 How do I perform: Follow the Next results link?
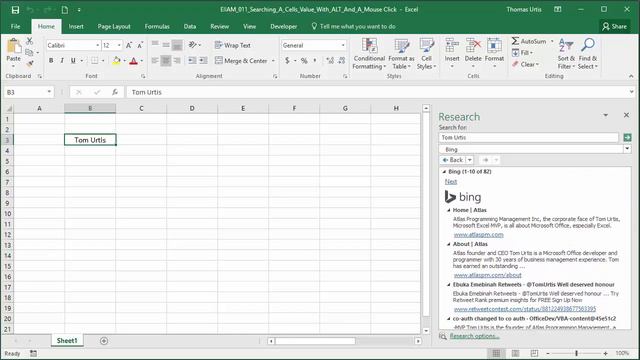point(451,182)
